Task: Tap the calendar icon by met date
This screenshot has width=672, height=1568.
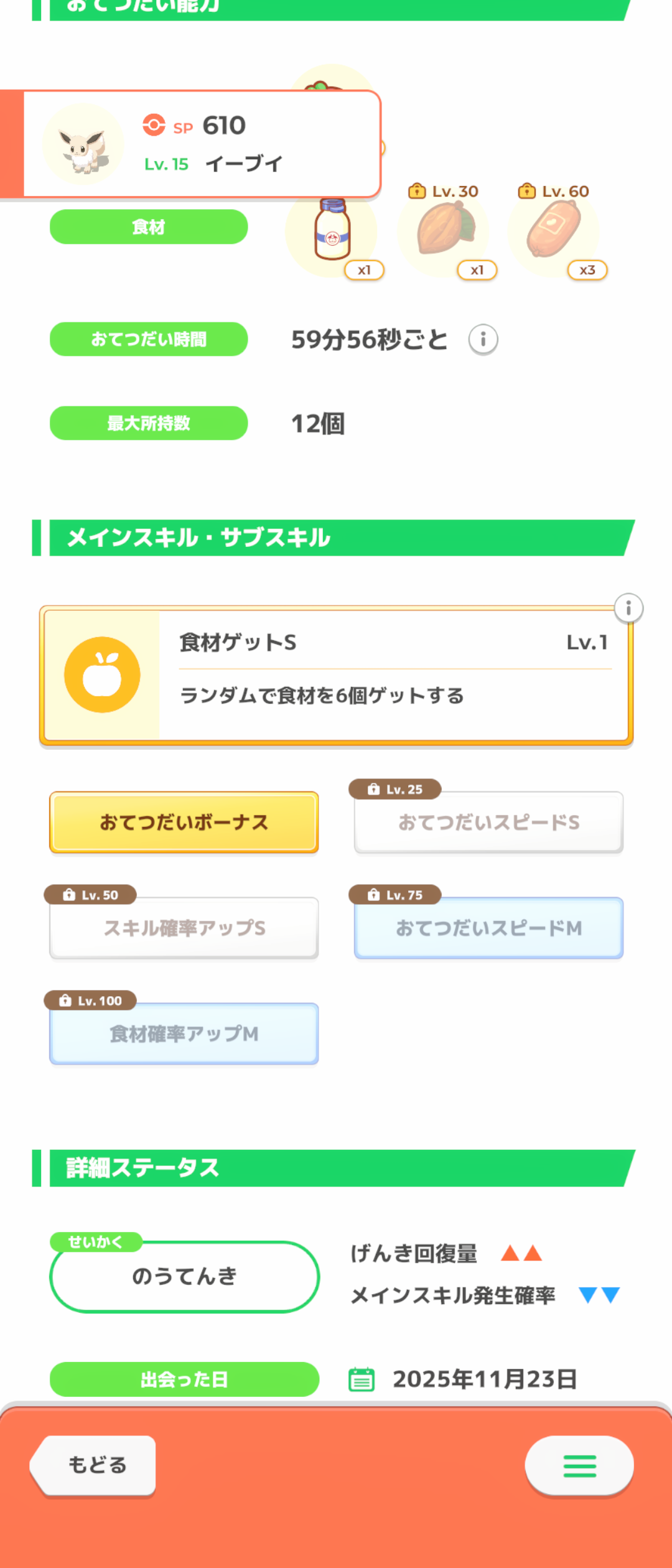Action: pyautogui.click(x=362, y=1379)
